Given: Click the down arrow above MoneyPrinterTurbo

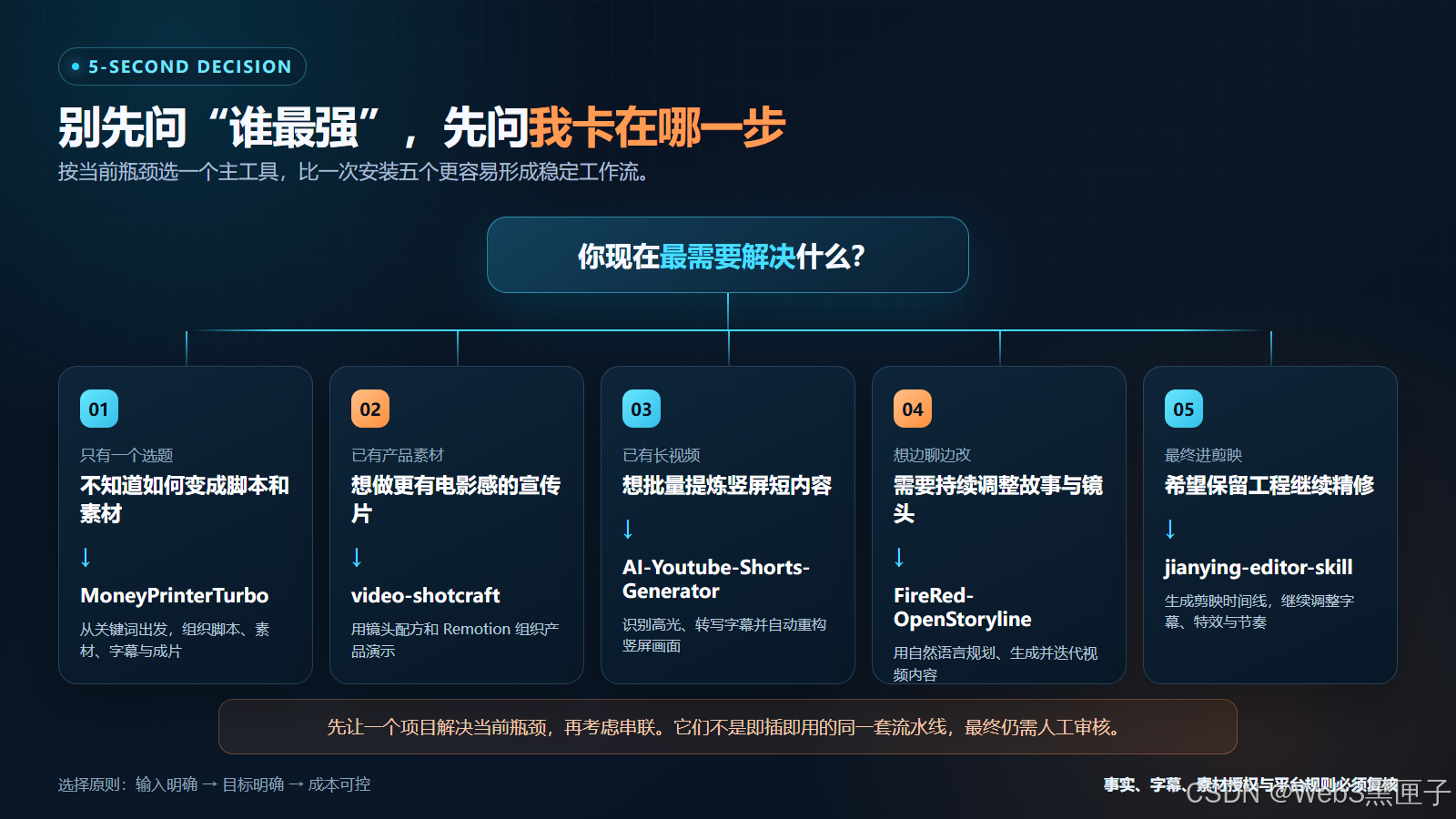Looking at the screenshot, I should tap(86, 557).
